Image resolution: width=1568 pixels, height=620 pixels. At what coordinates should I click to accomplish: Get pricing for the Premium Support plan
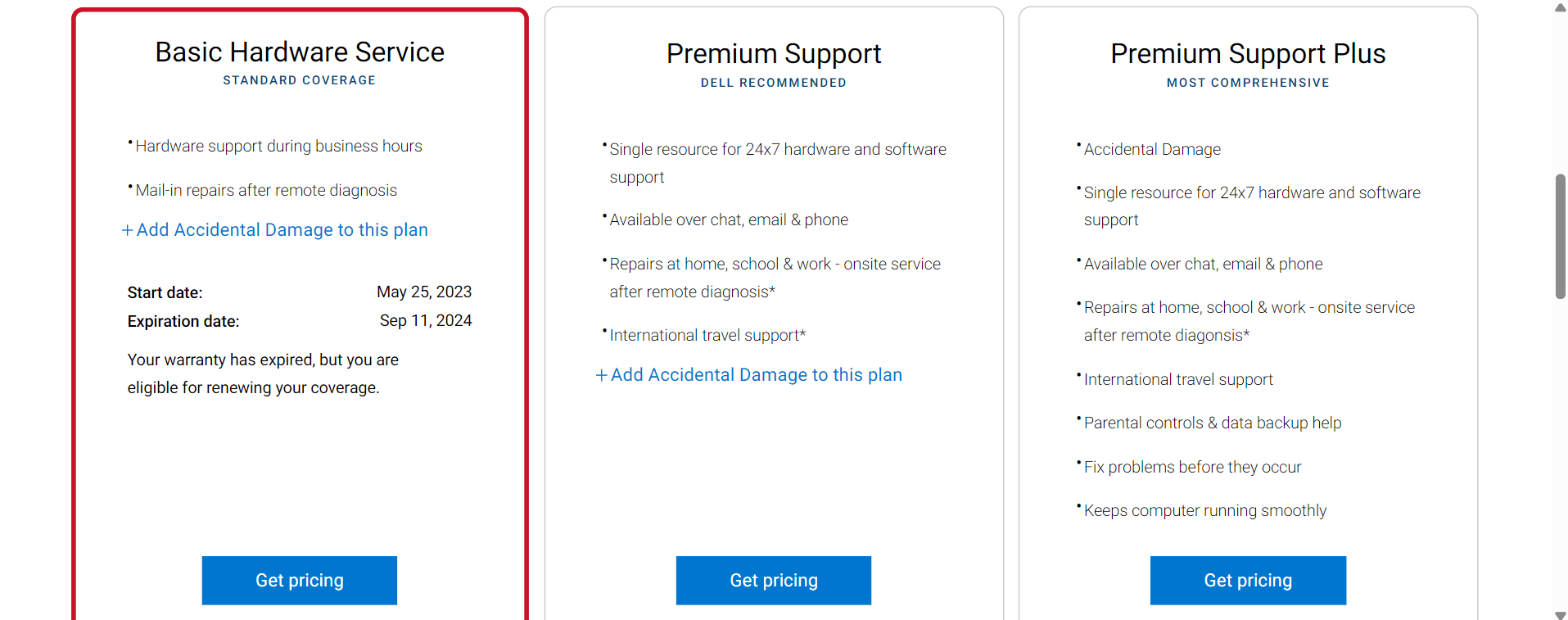[x=774, y=581]
